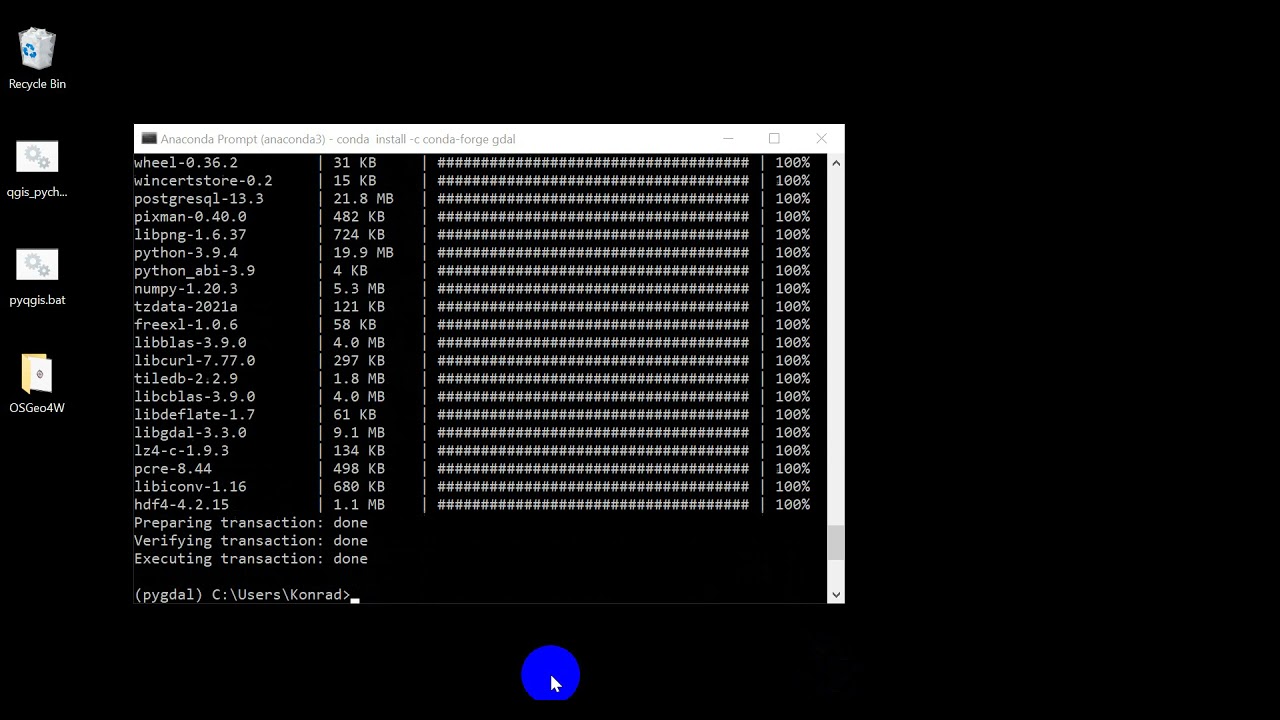This screenshot has height=720, width=1280.
Task: Click the libiconv-1.16 package name
Action: pos(190,487)
